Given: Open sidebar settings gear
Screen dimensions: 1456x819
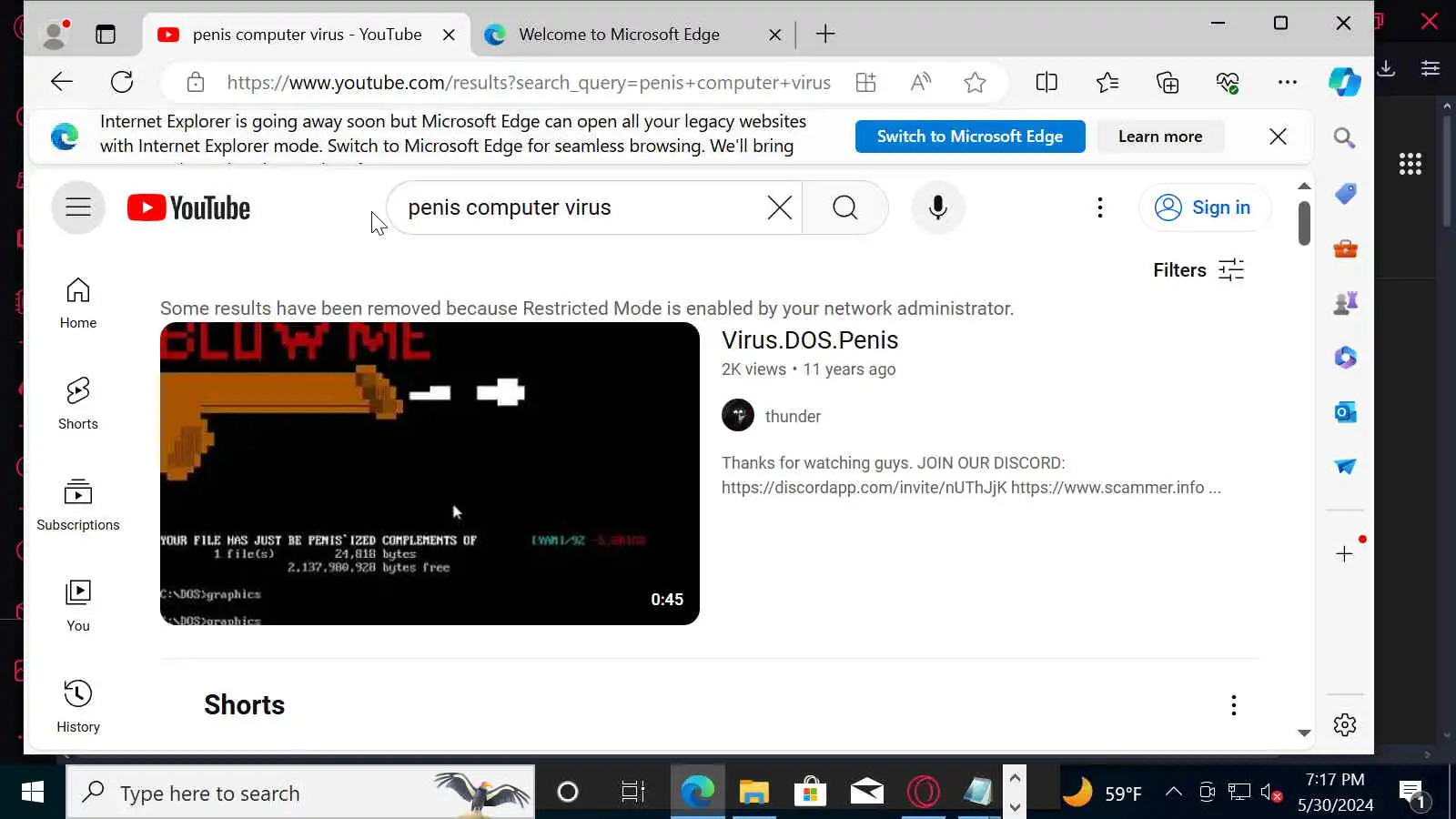Looking at the screenshot, I should (x=1345, y=725).
